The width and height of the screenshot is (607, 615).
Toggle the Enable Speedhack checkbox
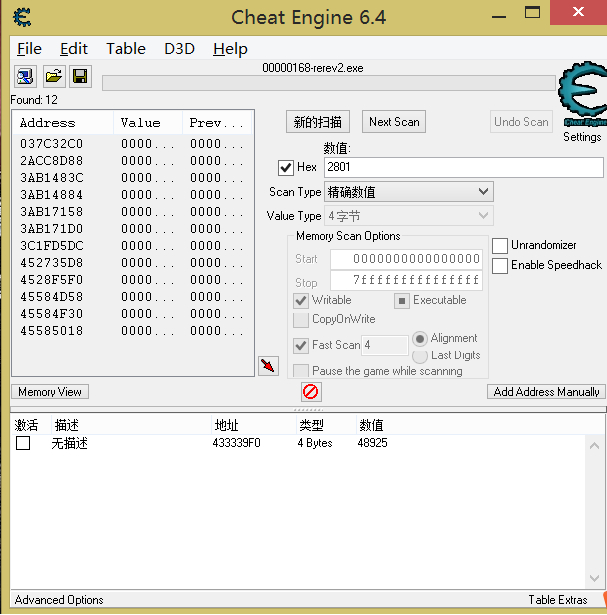pos(500,266)
